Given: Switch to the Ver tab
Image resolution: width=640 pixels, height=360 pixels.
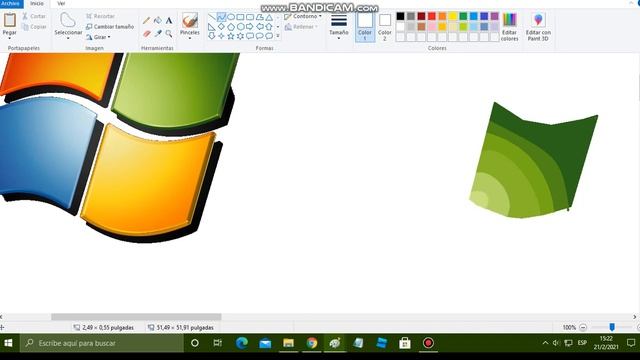Looking at the screenshot, I should tap(61, 3).
